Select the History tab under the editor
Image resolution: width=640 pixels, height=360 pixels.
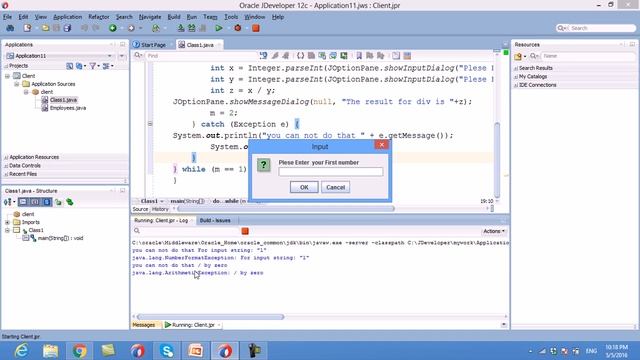pyautogui.click(x=160, y=209)
